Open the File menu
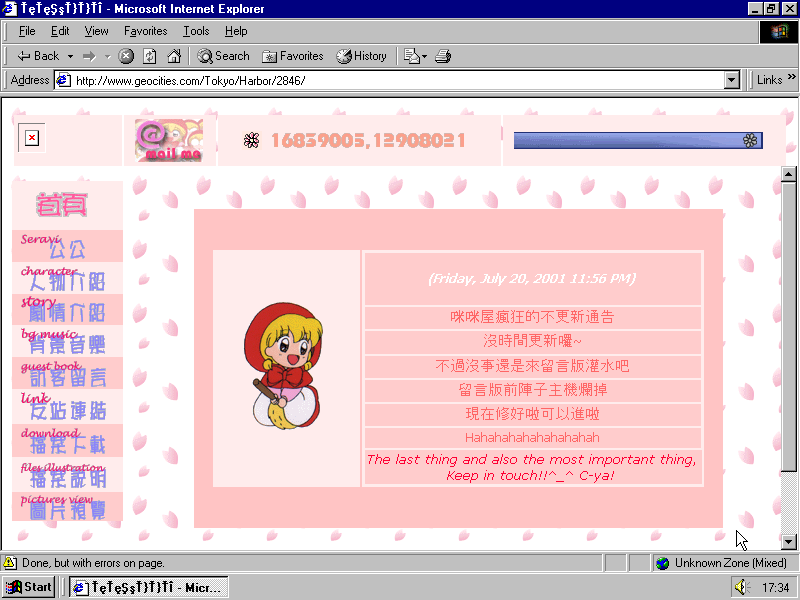800x600 pixels. pyautogui.click(x=27, y=31)
